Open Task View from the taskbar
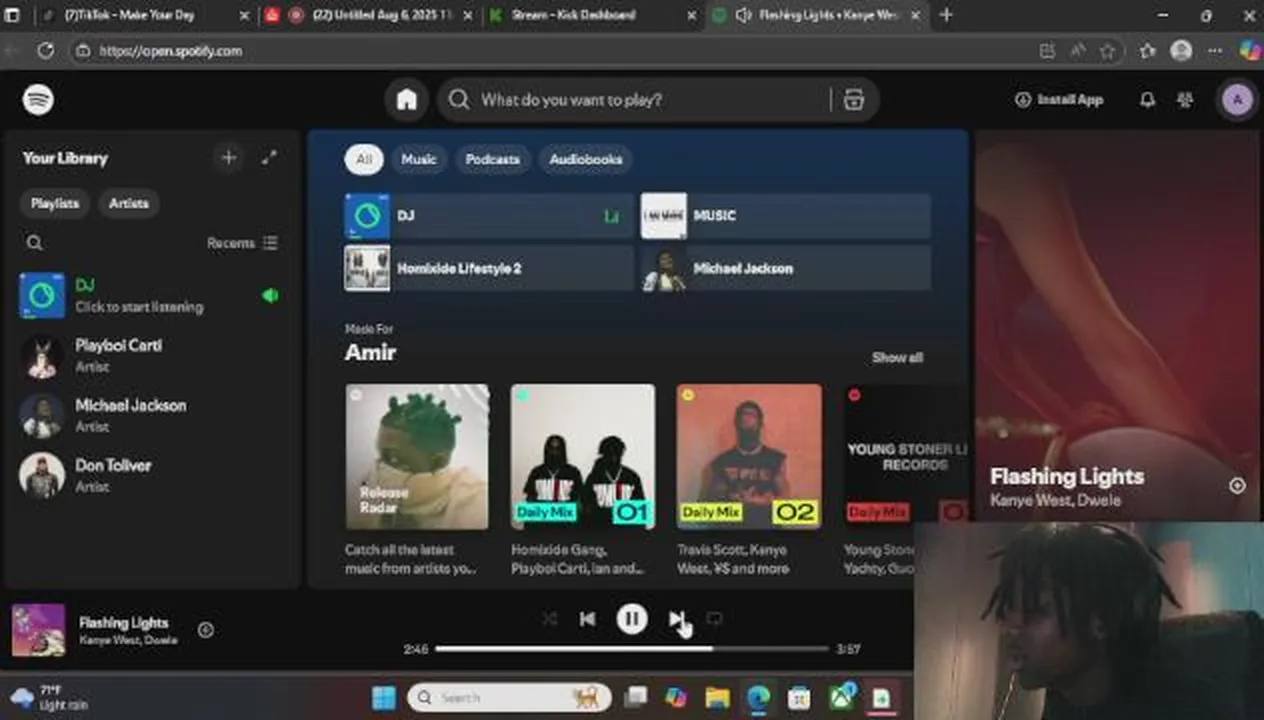Viewport: 1264px width, 720px height. click(636, 697)
